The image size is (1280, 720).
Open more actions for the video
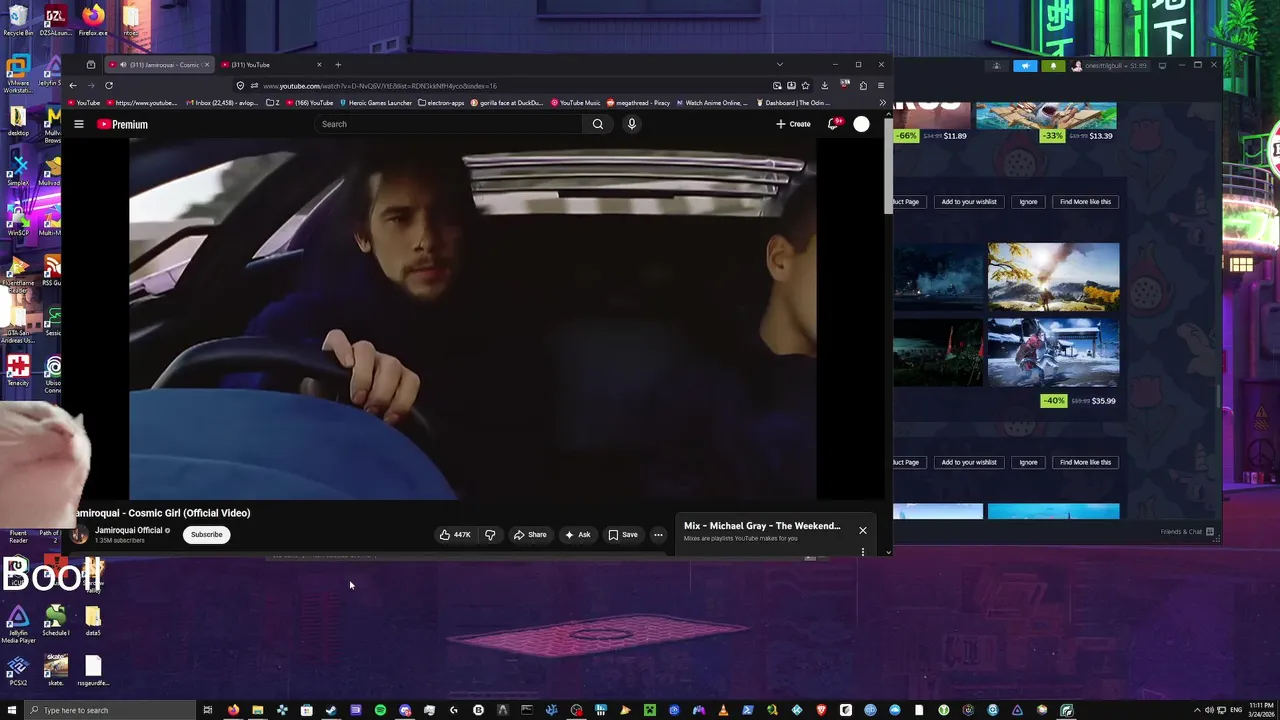pos(658,534)
